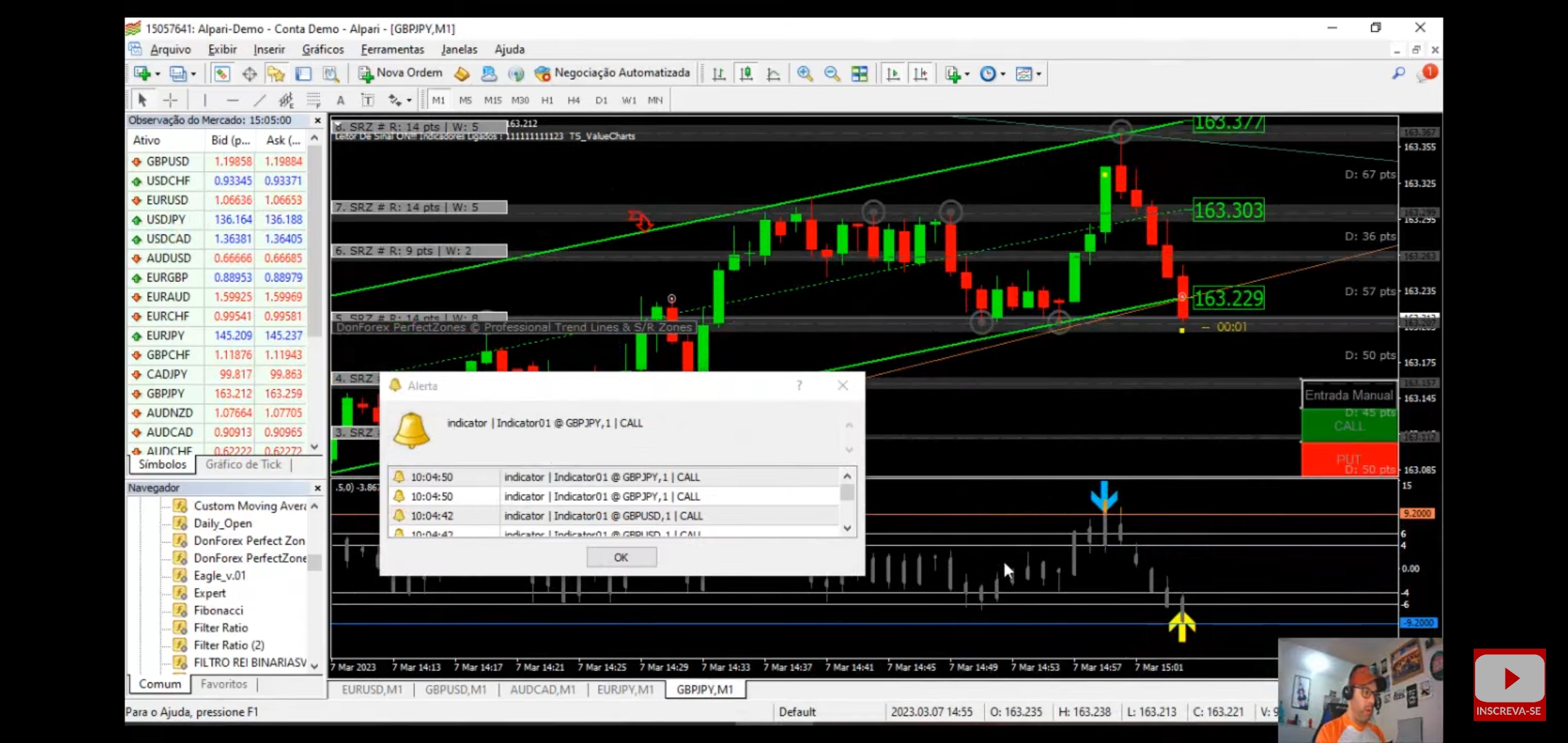Open the new chart dropdown arrow

click(157, 74)
